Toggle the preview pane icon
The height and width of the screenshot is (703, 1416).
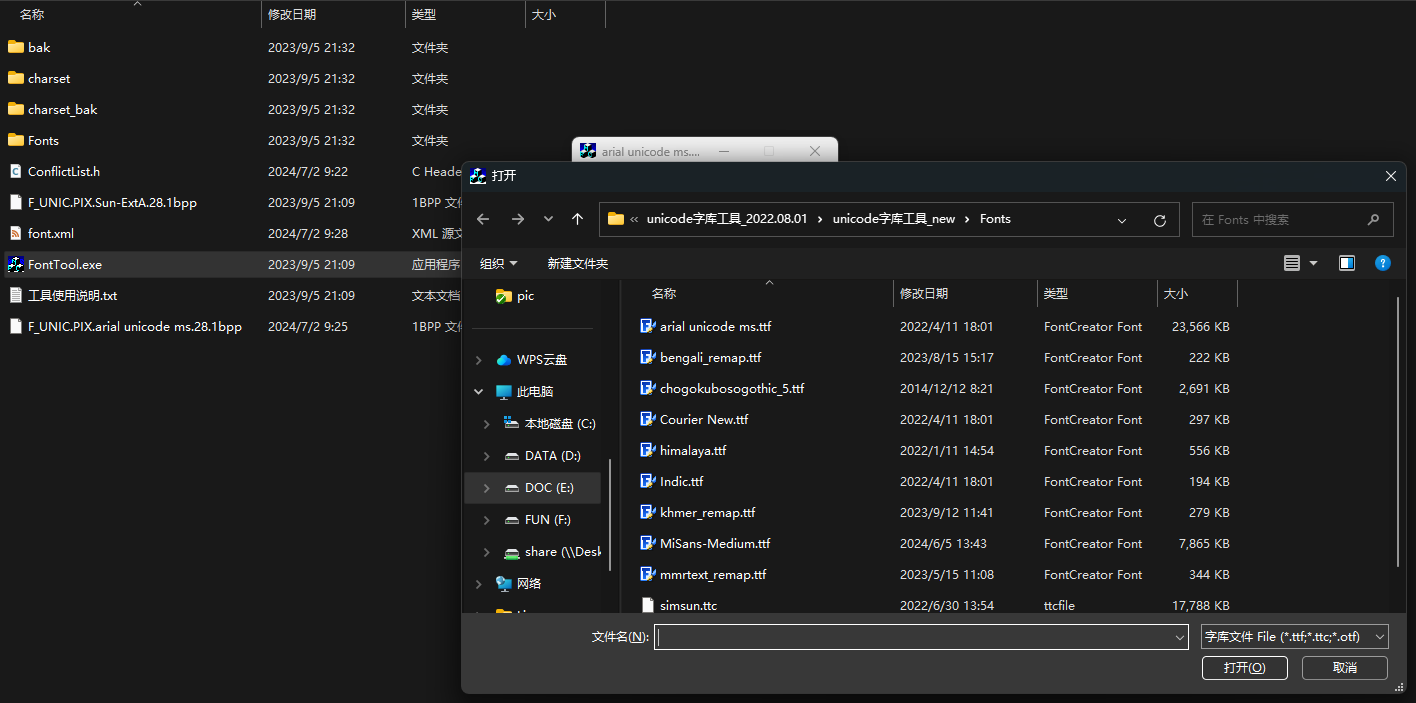point(1347,263)
